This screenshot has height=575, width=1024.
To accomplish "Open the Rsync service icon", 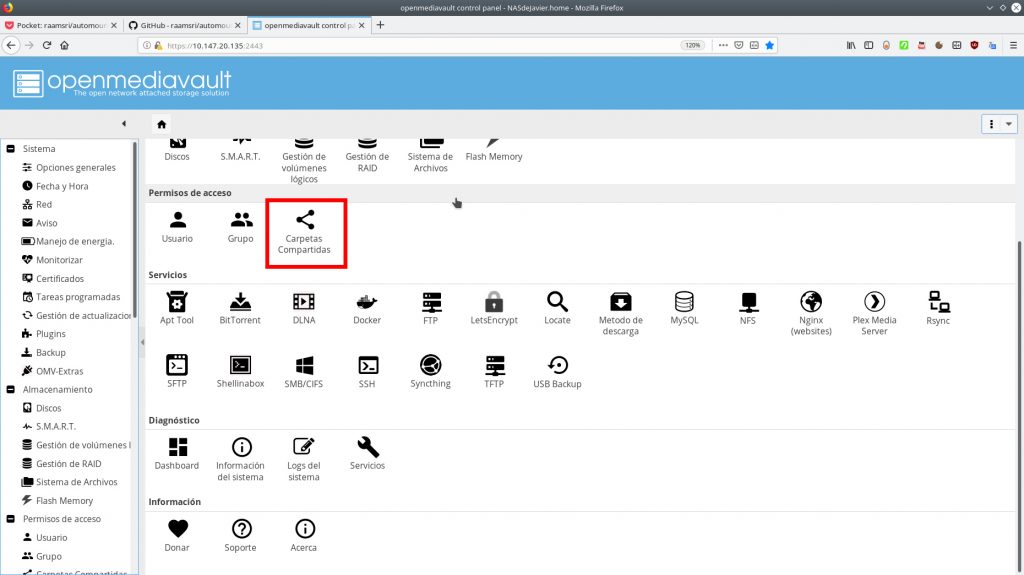I will coord(938,308).
